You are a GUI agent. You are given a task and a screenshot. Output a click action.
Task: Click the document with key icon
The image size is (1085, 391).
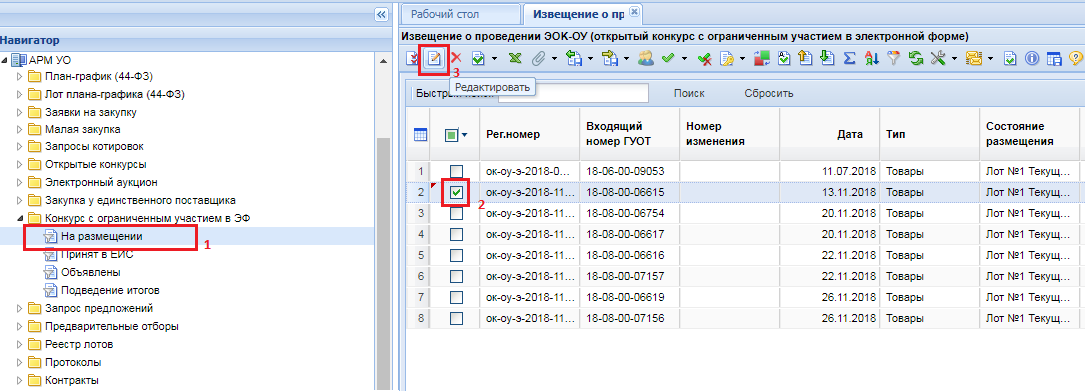click(726, 59)
